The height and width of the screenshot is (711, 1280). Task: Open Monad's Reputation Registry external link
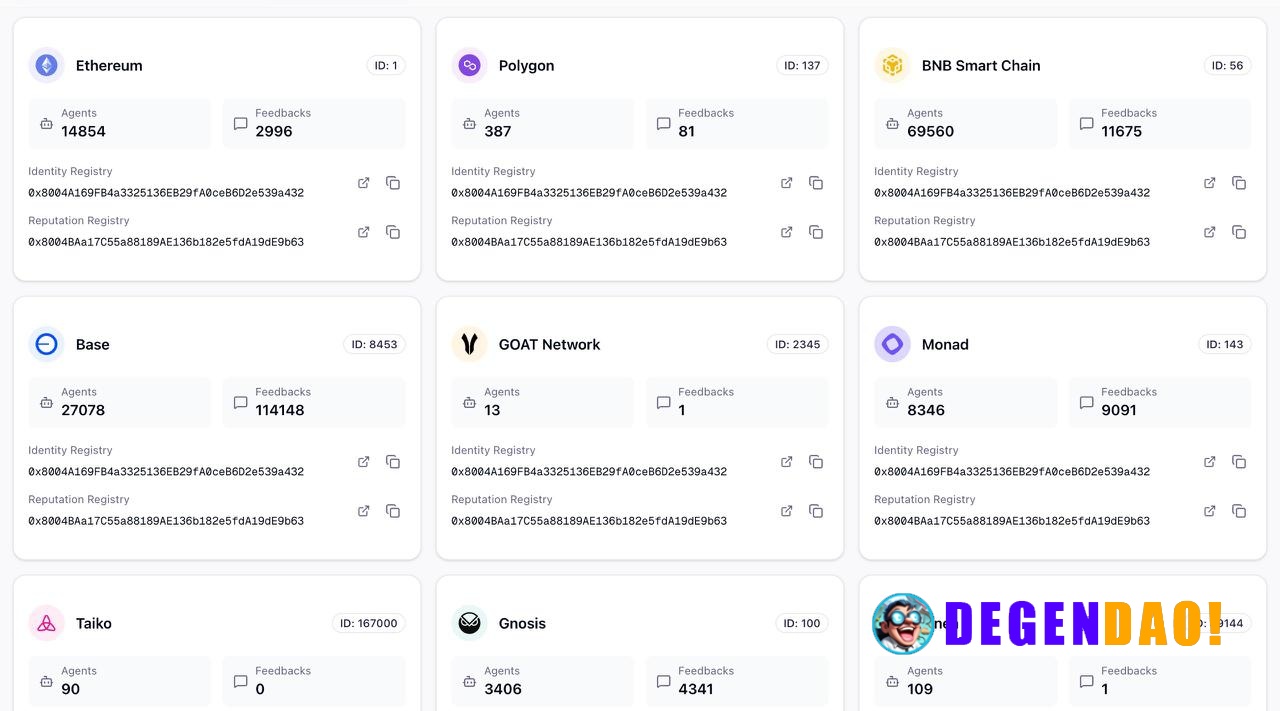point(1209,511)
